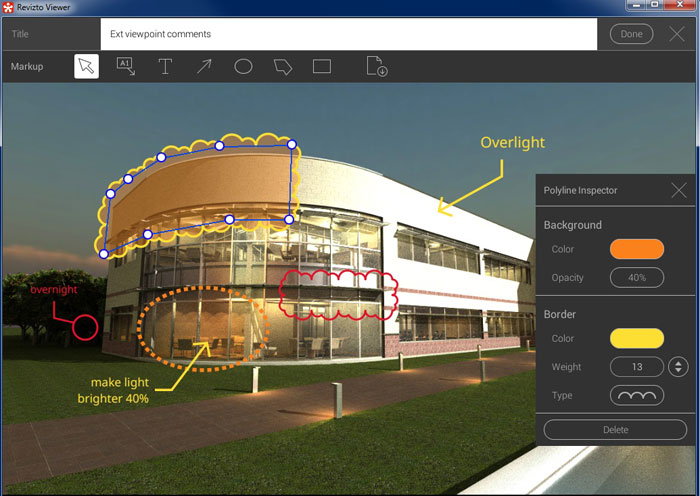Click the import file markup icon
Screen dimensions: 700x496
click(376, 67)
